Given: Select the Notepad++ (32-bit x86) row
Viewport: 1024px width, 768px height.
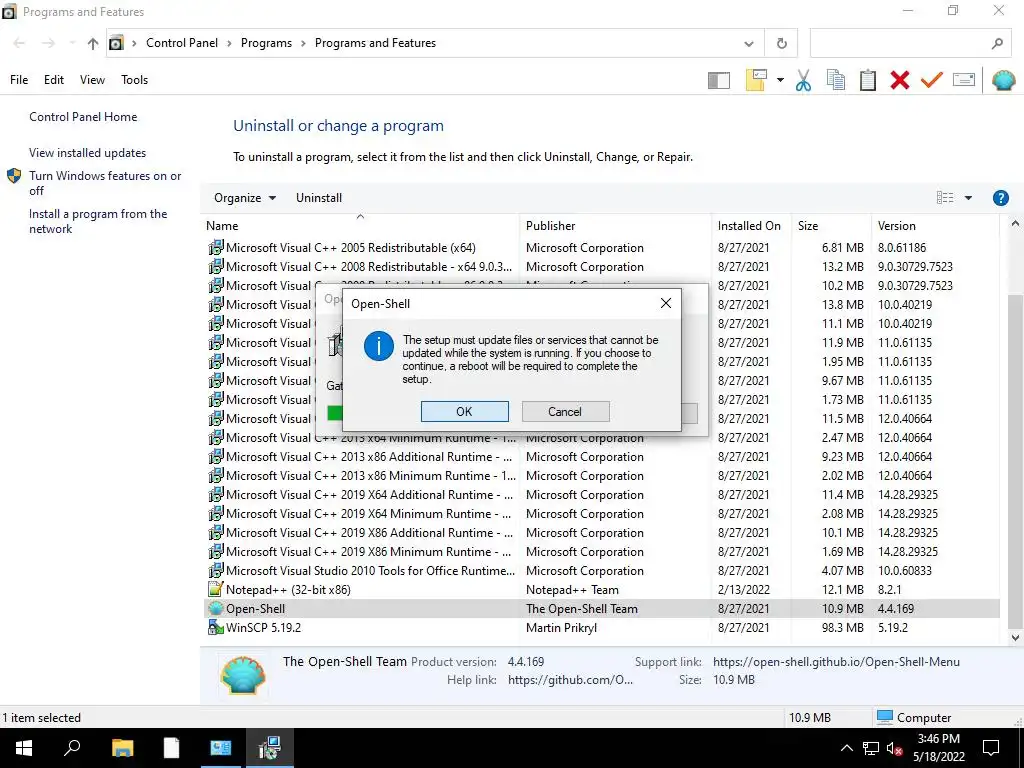Looking at the screenshot, I should pyautogui.click(x=601, y=590).
